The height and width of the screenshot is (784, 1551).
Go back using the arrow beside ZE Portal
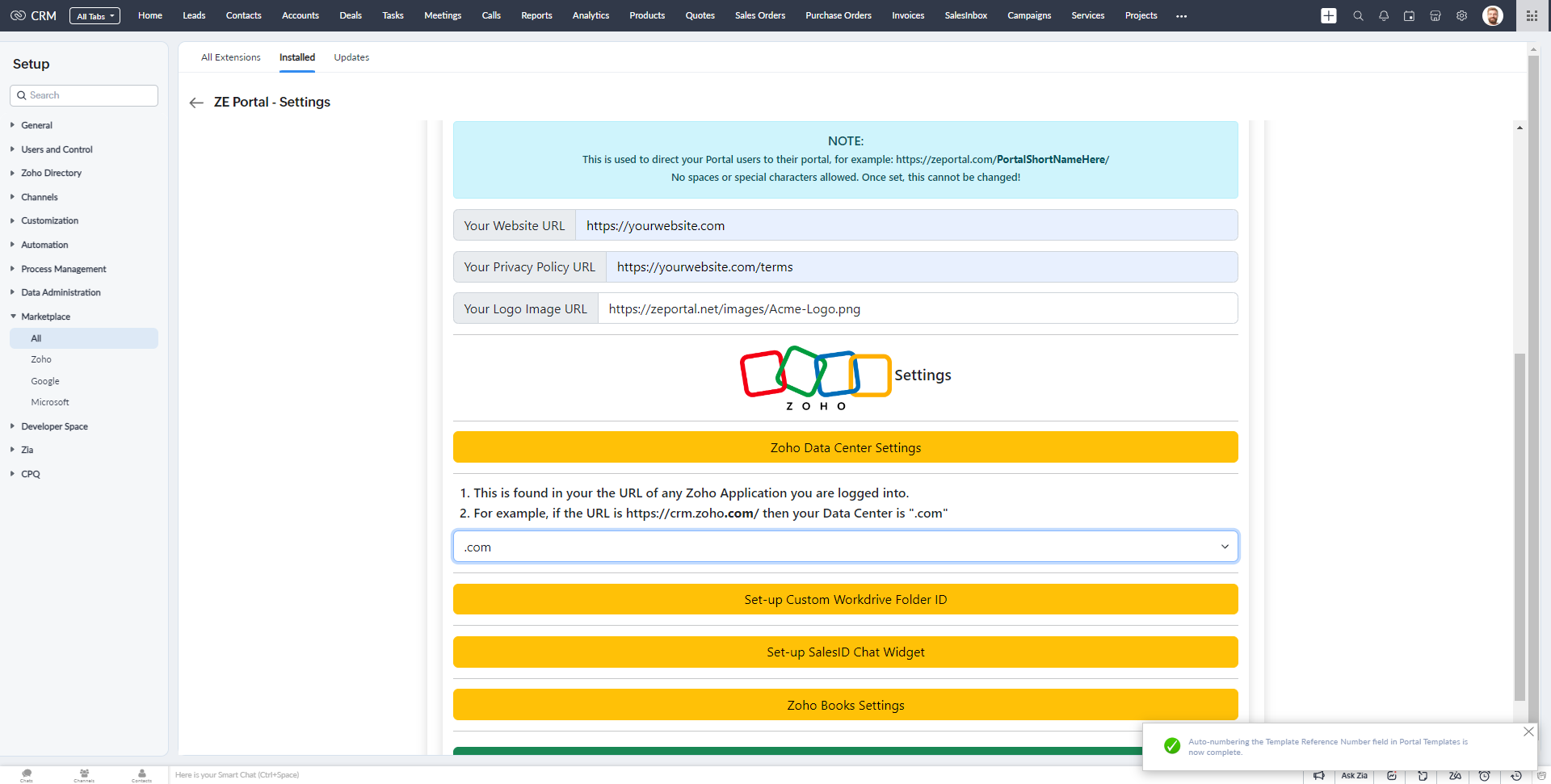tap(196, 103)
